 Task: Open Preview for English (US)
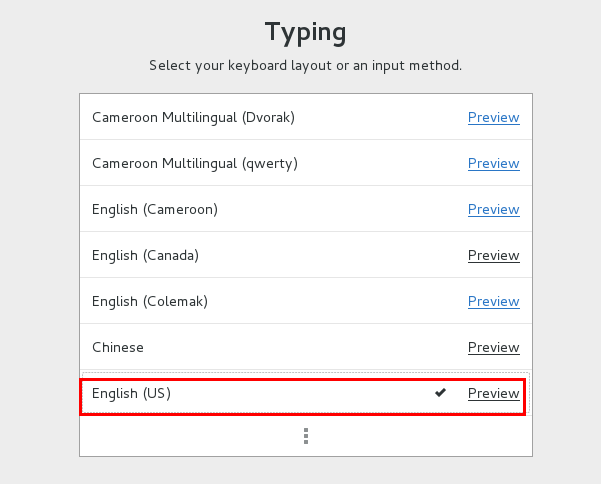click(x=494, y=393)
